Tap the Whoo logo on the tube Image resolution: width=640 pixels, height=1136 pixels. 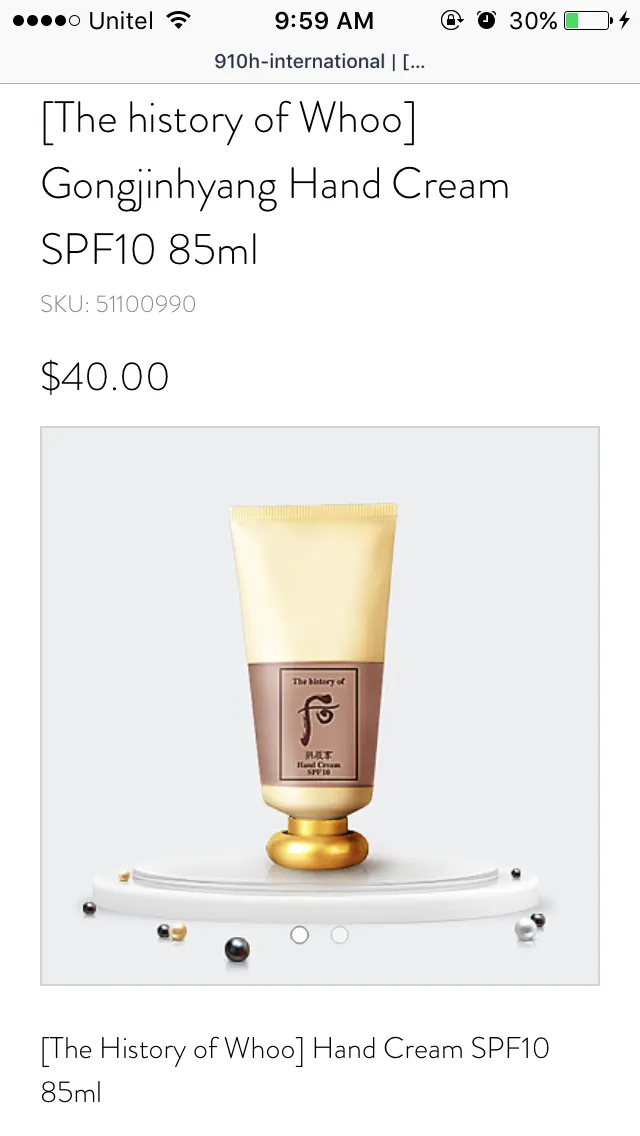(x=318, y=714)
